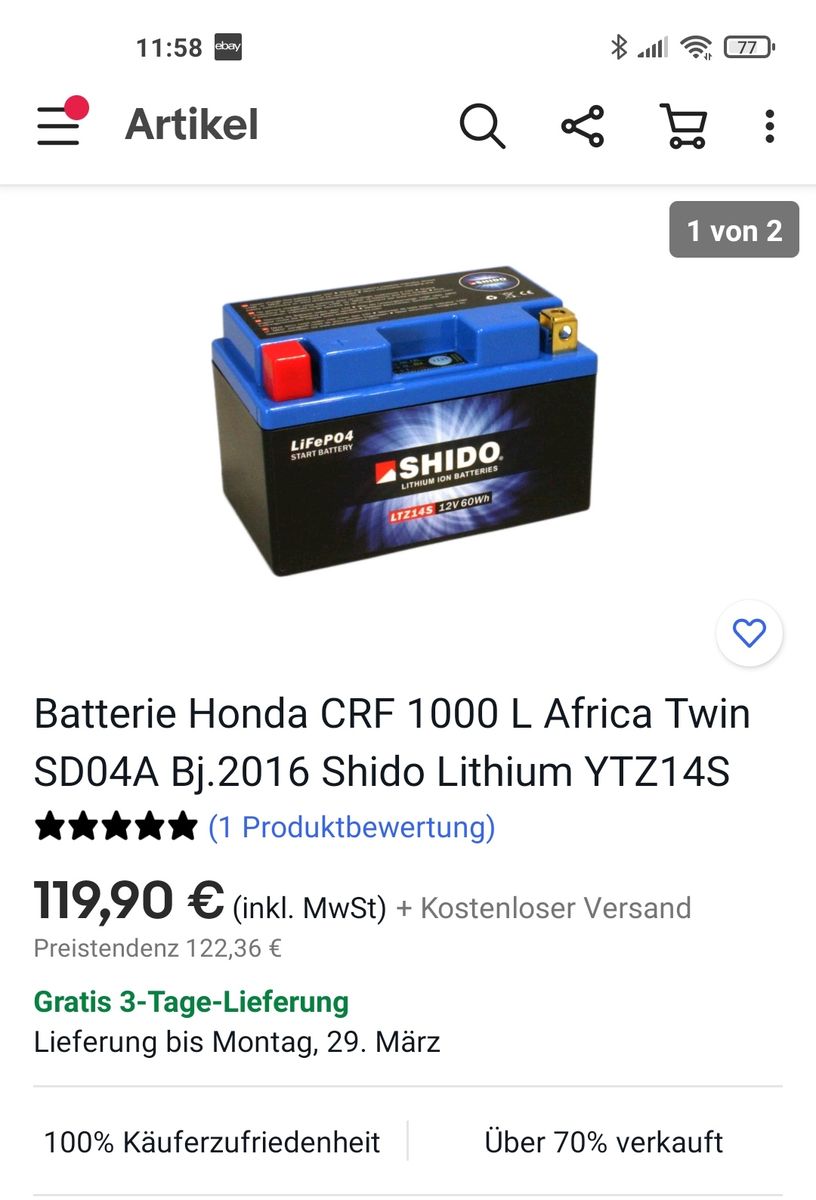Tap the search magnifier icon
Image resolution: width=816 pixels, height=1200 pixels.
(x=482, y=126)
